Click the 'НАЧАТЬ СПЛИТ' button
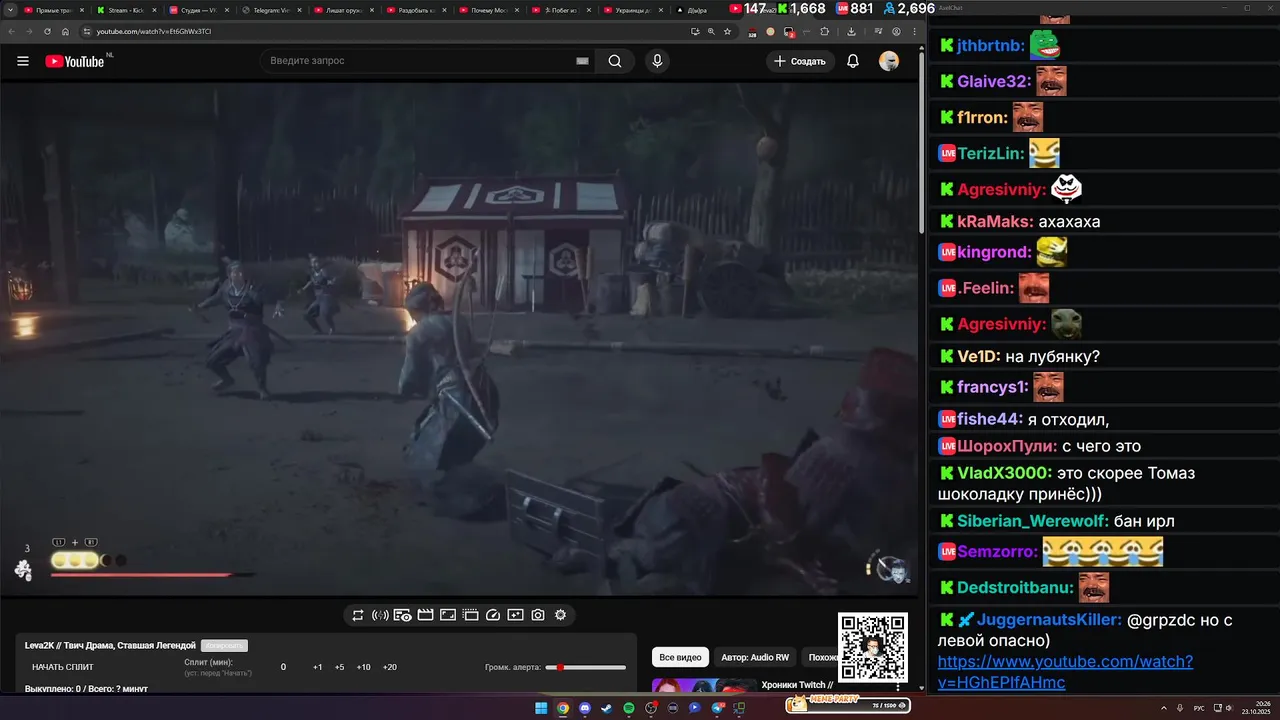Screen dimensions: 1280x720 click(x=63, y=667)
